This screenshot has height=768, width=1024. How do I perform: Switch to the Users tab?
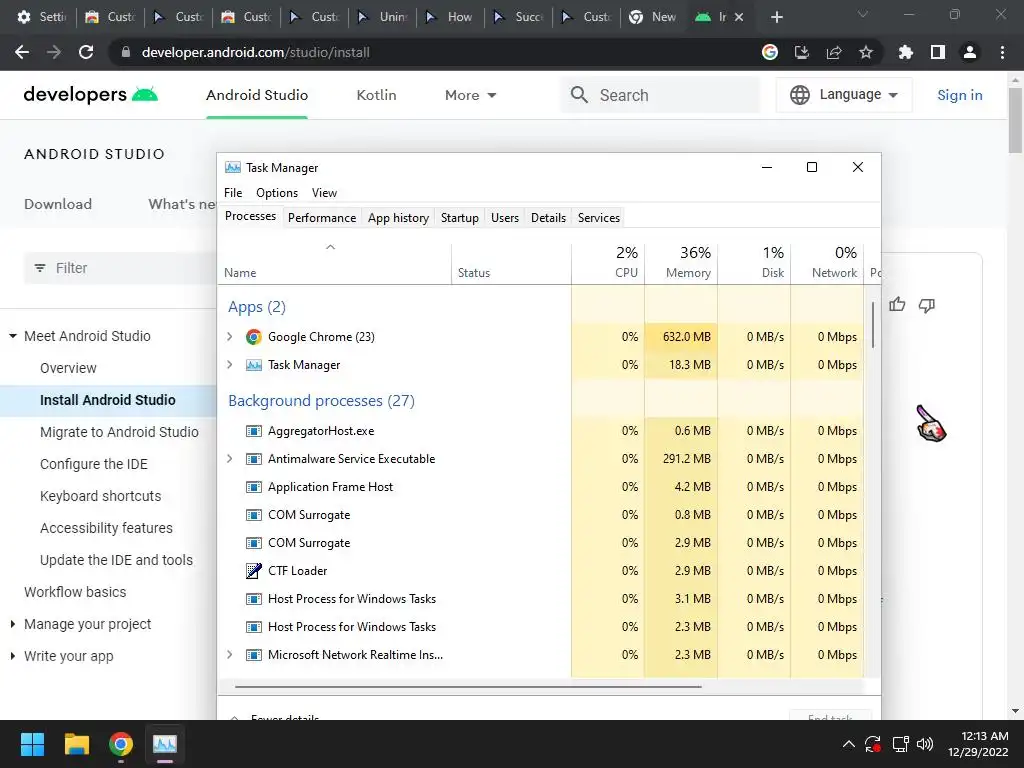pyautogui.click(x=505, y=218)
